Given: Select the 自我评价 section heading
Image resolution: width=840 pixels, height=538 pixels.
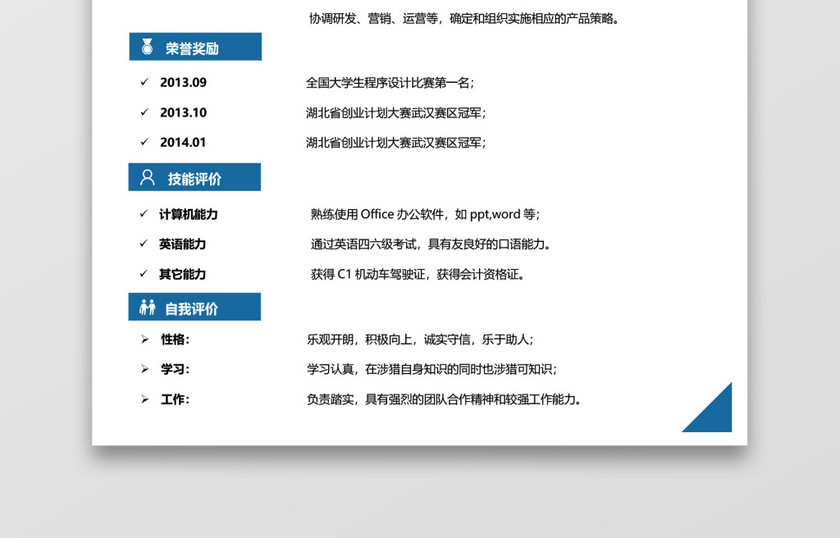Looking at the screenshot, I should [194, 307].
